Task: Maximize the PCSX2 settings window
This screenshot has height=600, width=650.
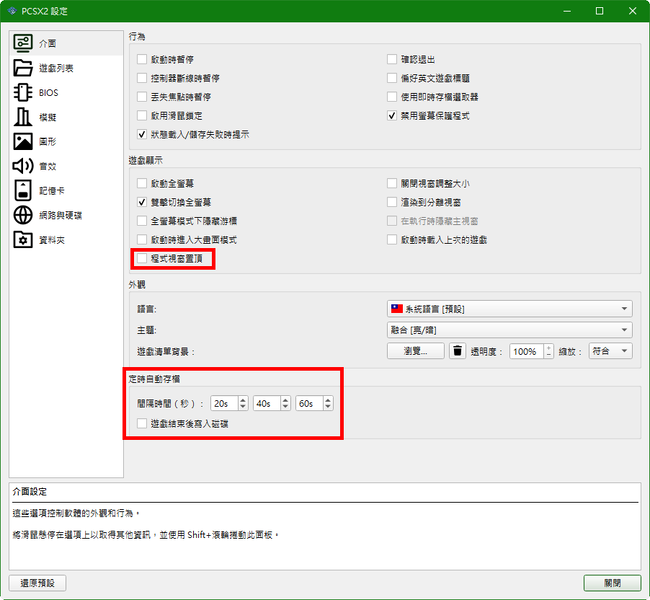Action: (x=599, y=11)
